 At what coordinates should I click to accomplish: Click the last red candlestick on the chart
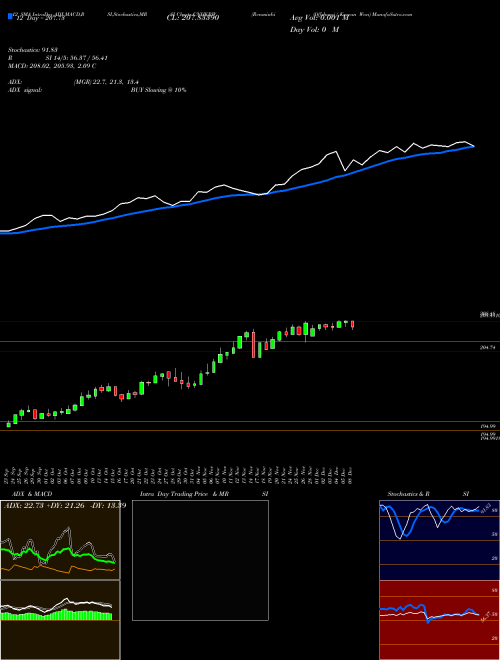(353, 324)
